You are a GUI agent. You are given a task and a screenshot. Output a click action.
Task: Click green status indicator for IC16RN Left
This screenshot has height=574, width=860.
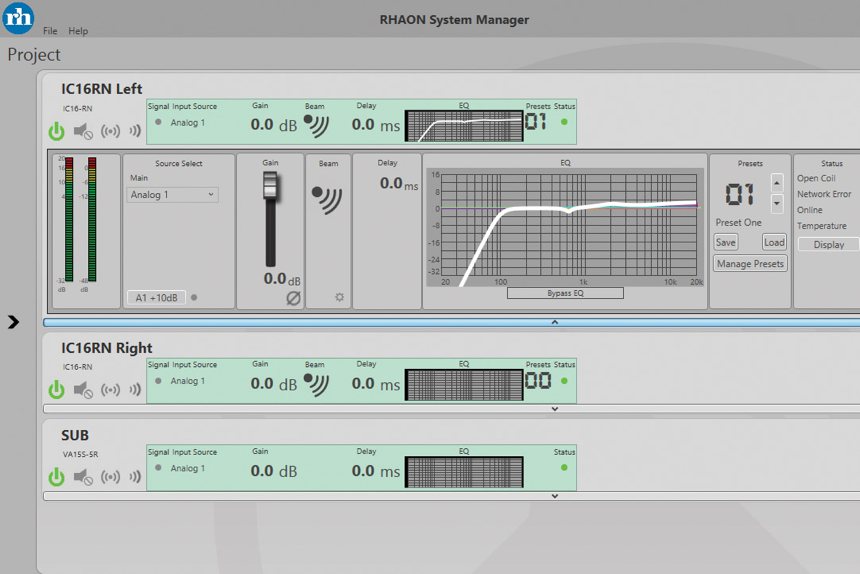[x=564, y=122]
